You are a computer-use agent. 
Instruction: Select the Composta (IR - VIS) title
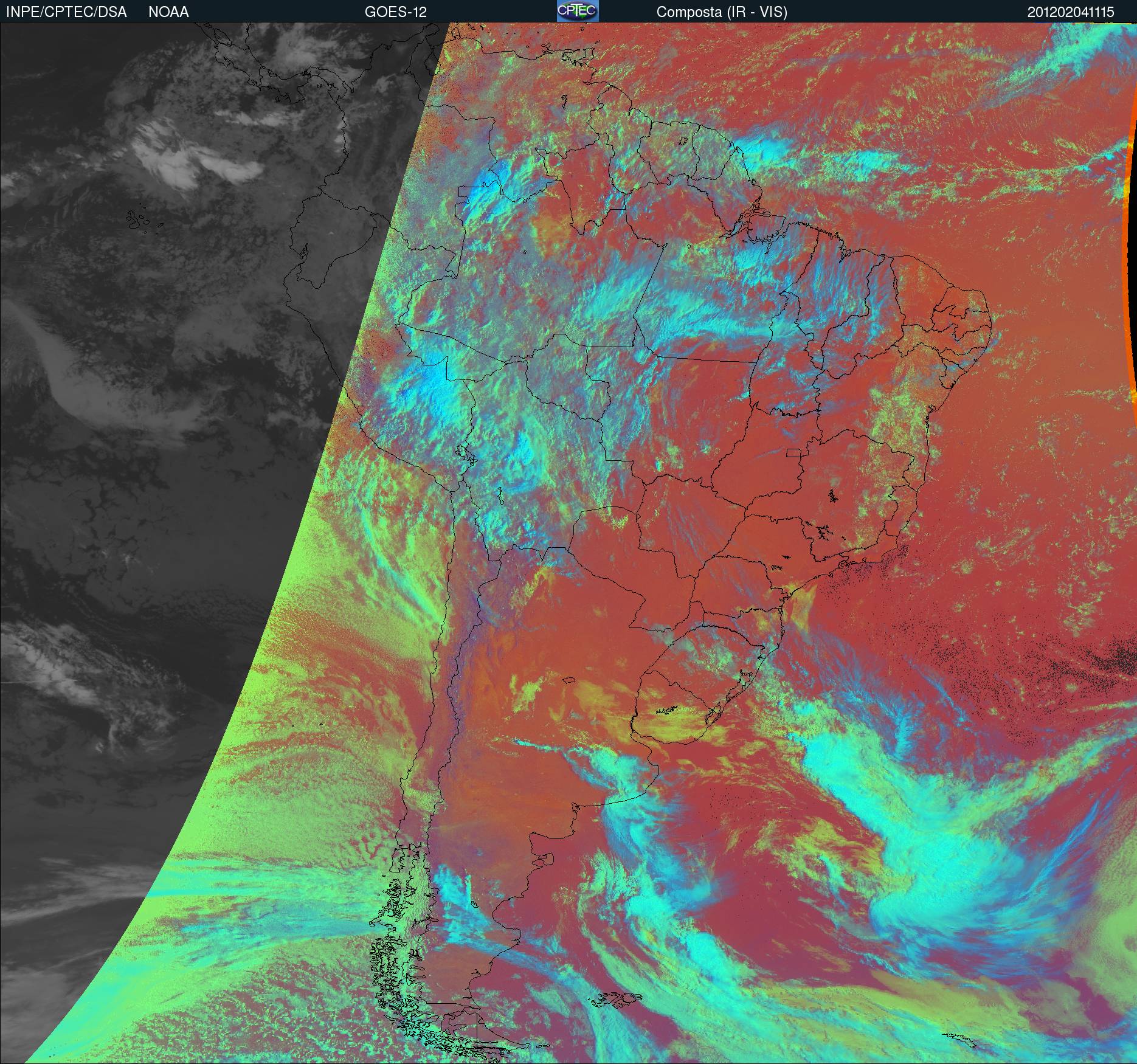pos(722,12)
